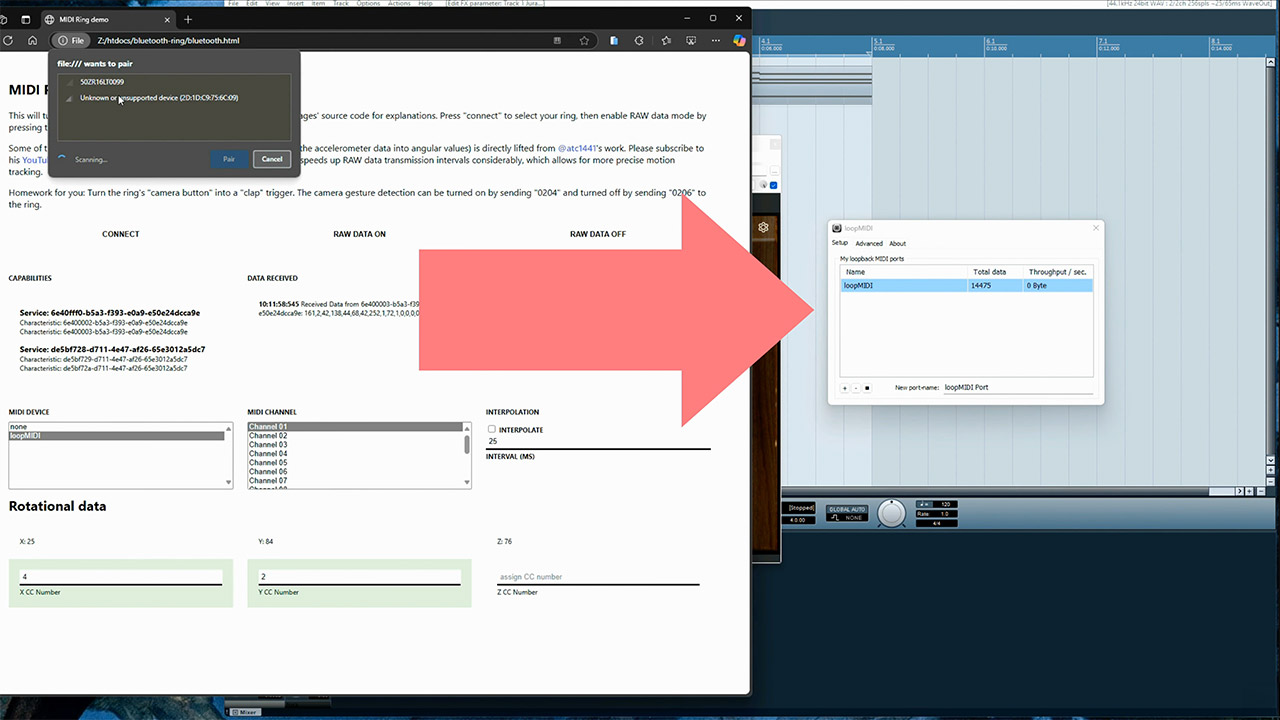
Task: Remove the selected port with minus button
Action: pyautogui.click(x=856, y=388)
